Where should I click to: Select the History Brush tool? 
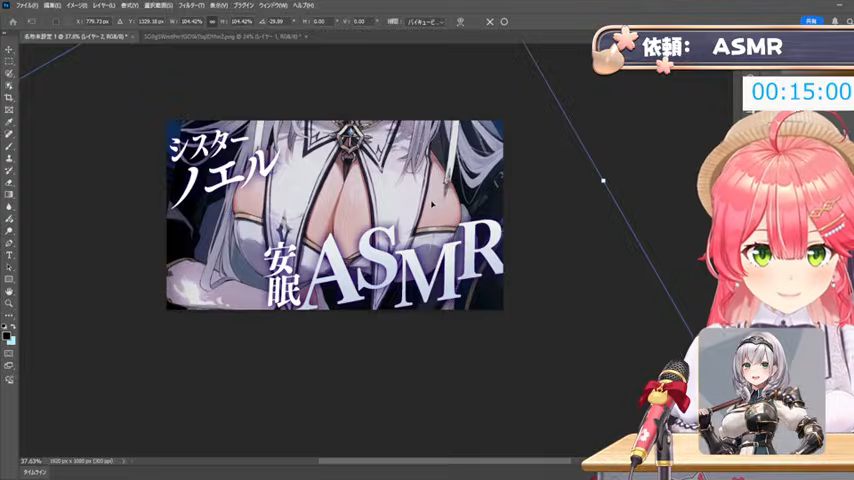point(9,171)
